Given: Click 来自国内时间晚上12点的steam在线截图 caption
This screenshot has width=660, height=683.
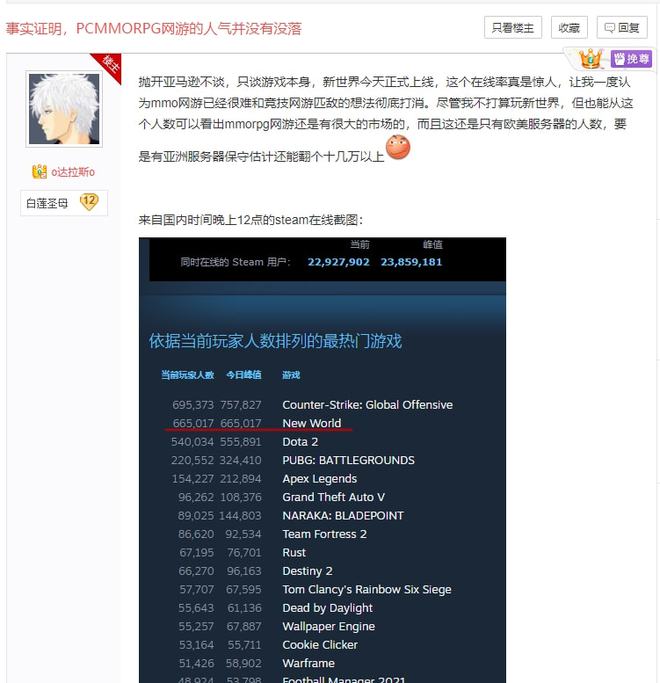Looking at the screenshot, I should (x=250, y=220).
